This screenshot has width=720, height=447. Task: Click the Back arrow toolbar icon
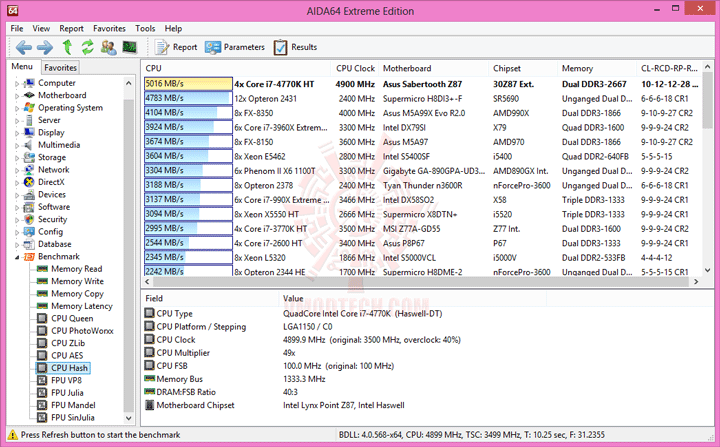[x=24, y=47]
